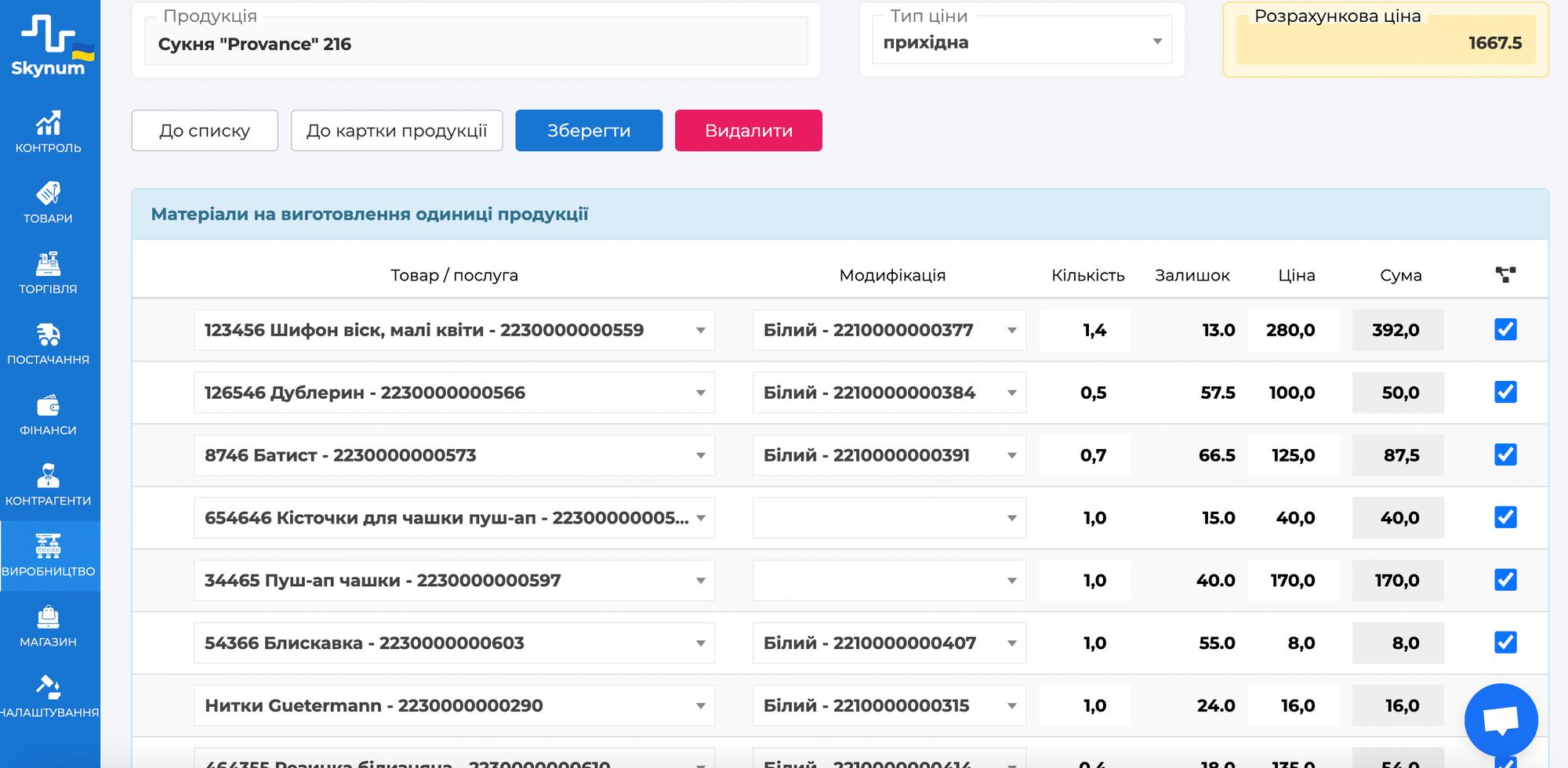Click the Зберегти button
This screenshot has height=768, width=1568.
click(588, 131)
